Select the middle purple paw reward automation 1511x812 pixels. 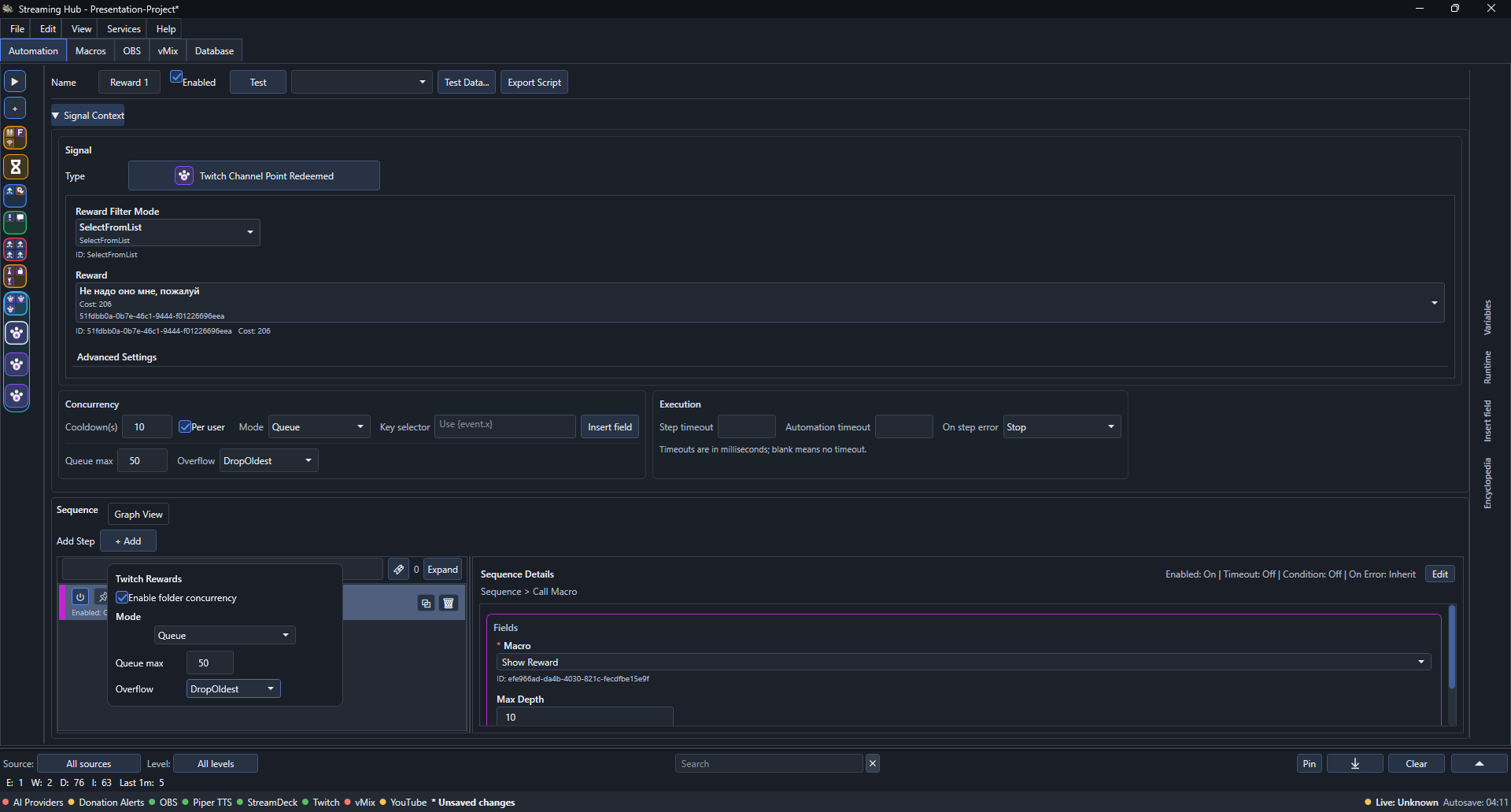[x=17, y=364]
